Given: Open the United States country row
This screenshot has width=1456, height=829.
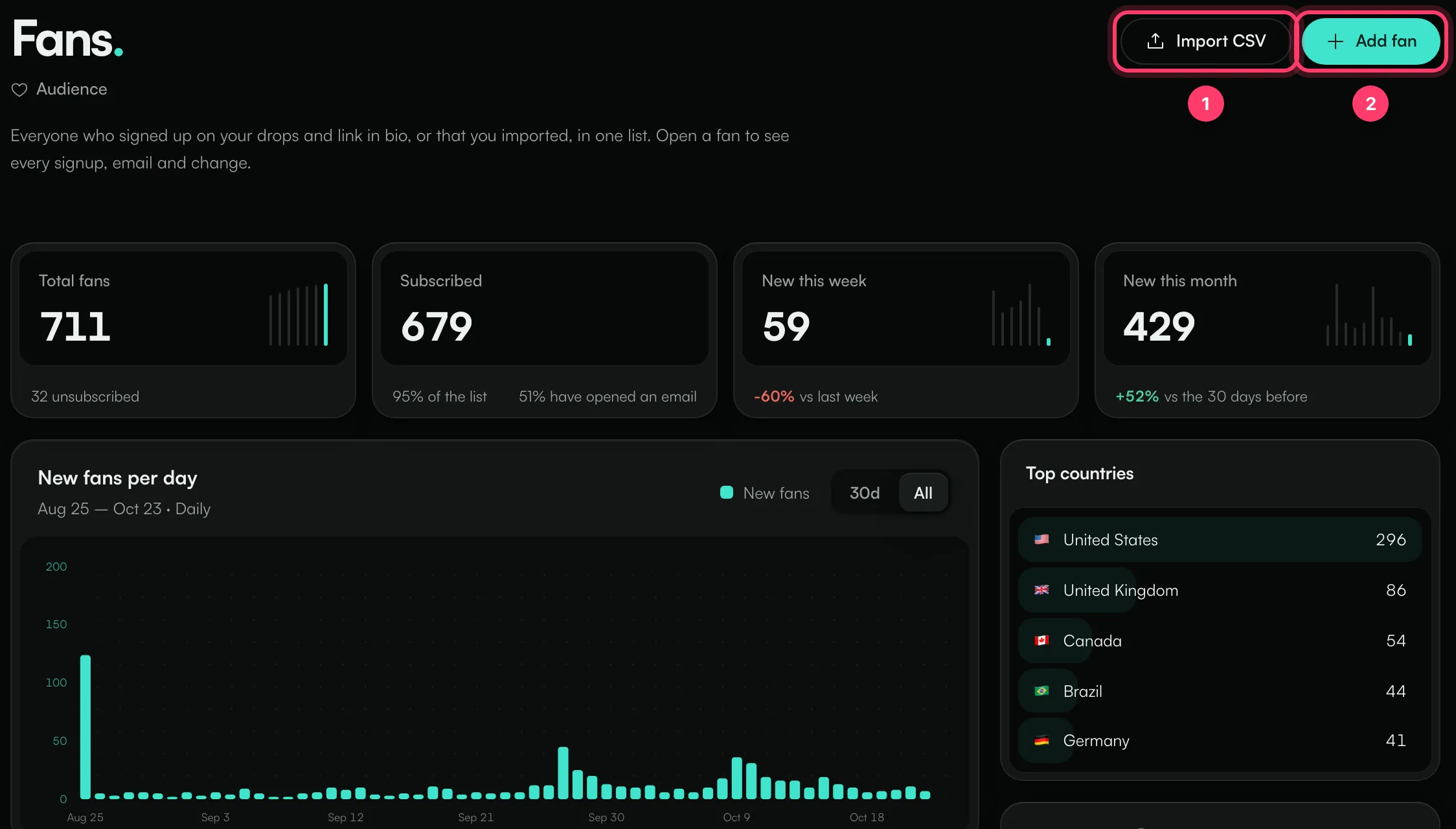Looking at the screenshot, I should click(1220, 539).
